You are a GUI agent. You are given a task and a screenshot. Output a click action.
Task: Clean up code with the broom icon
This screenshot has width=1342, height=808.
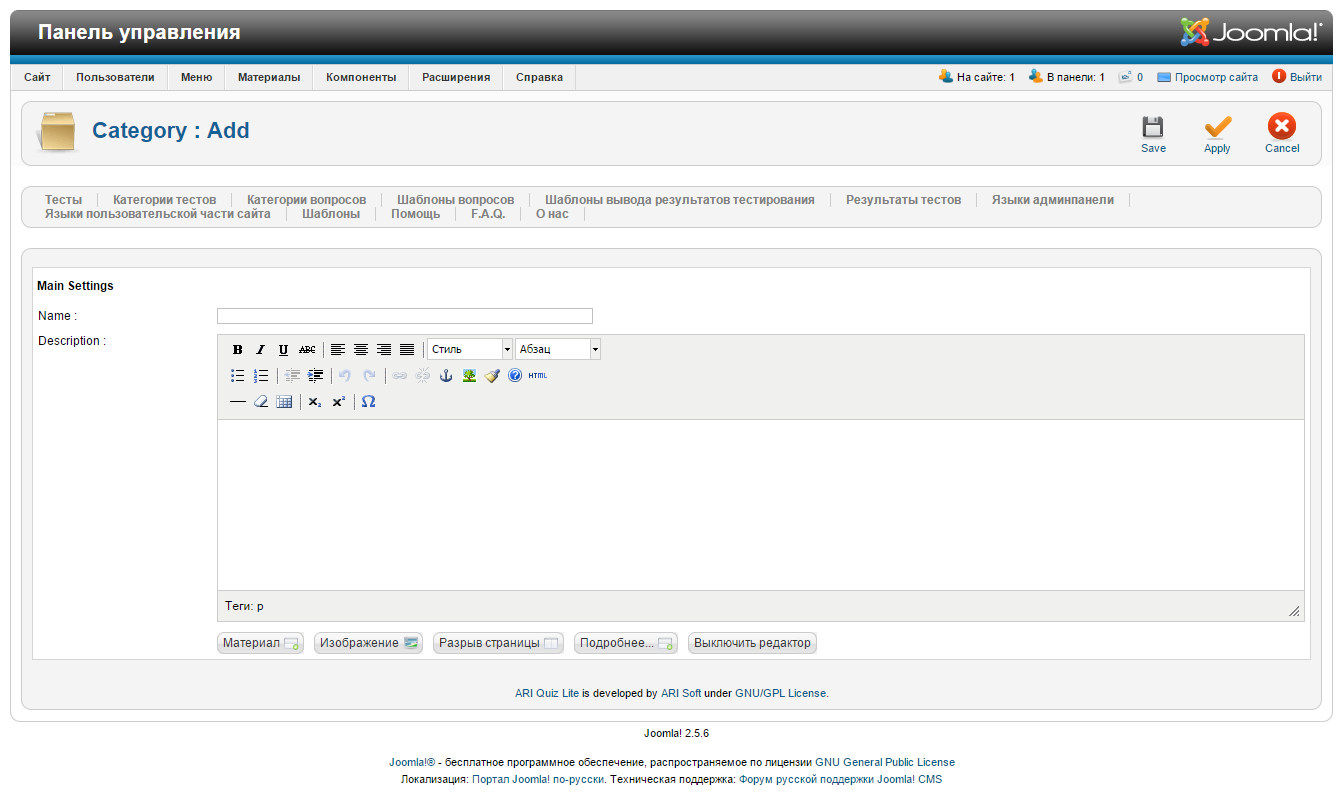tap(492, 376)
